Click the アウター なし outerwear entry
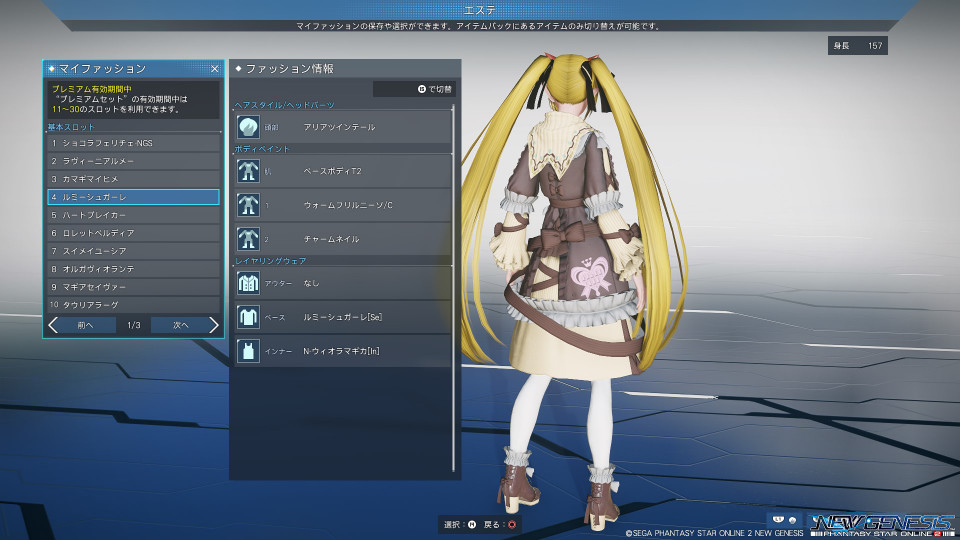 pos(343,283)
